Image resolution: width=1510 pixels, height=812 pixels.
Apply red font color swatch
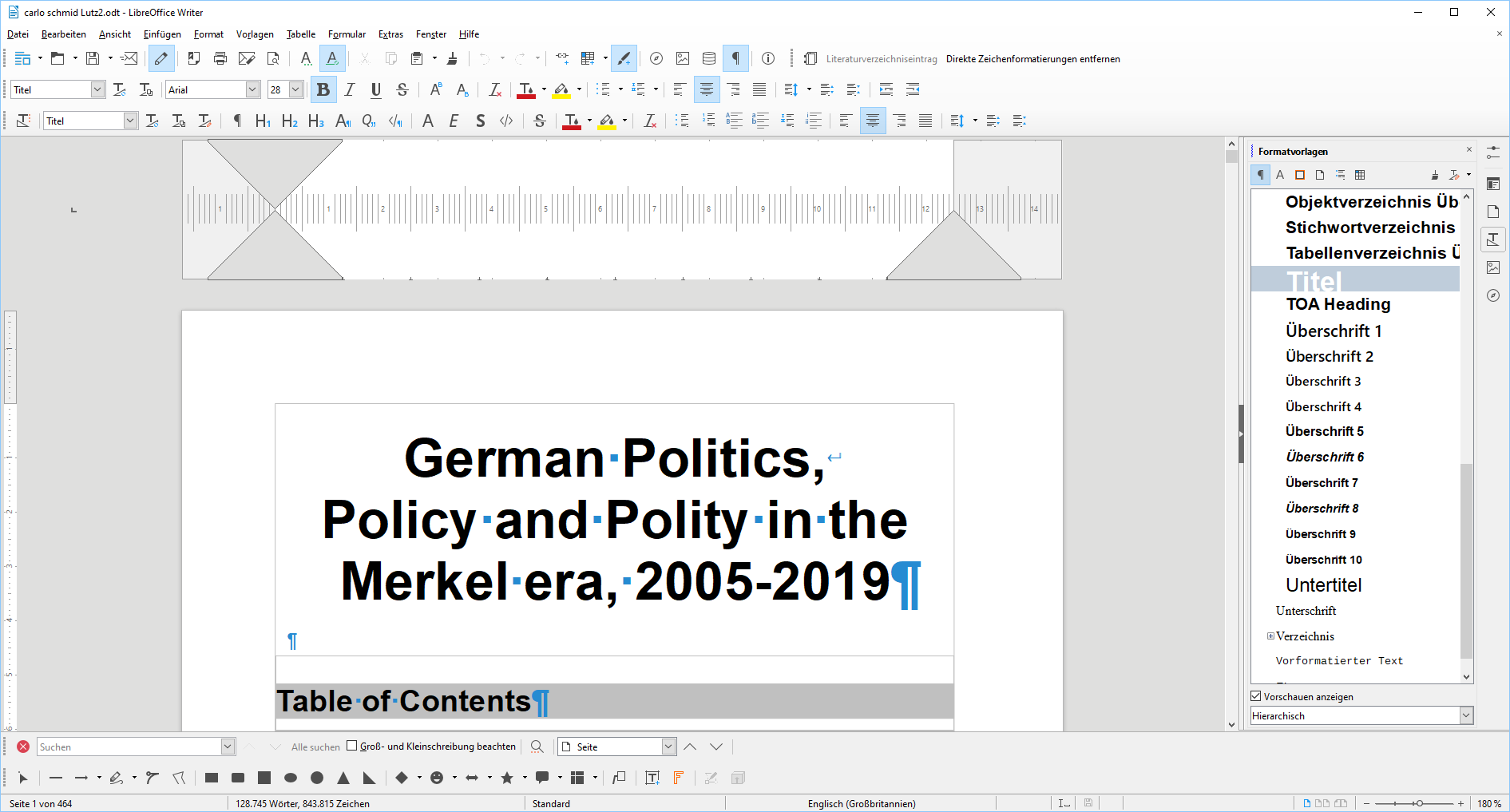pos(526,89)
